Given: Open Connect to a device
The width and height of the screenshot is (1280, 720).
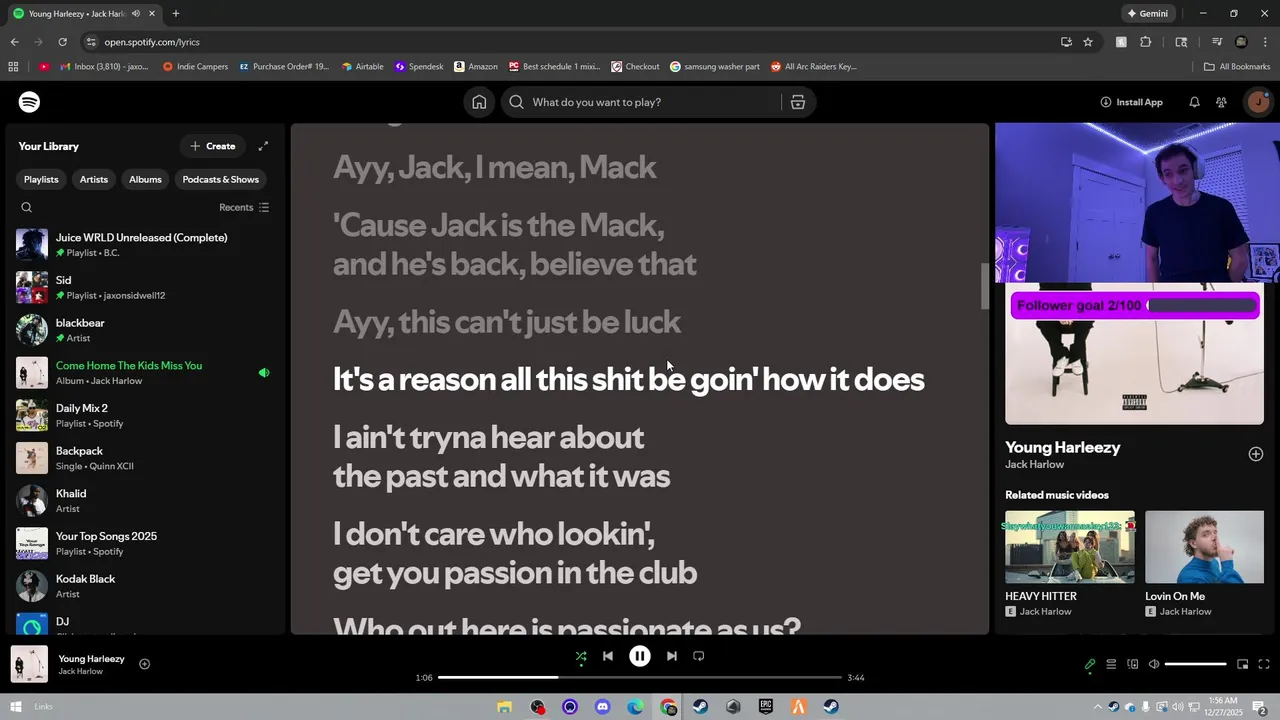Looking at the screenshot, I should click(x=1133, y=664).
